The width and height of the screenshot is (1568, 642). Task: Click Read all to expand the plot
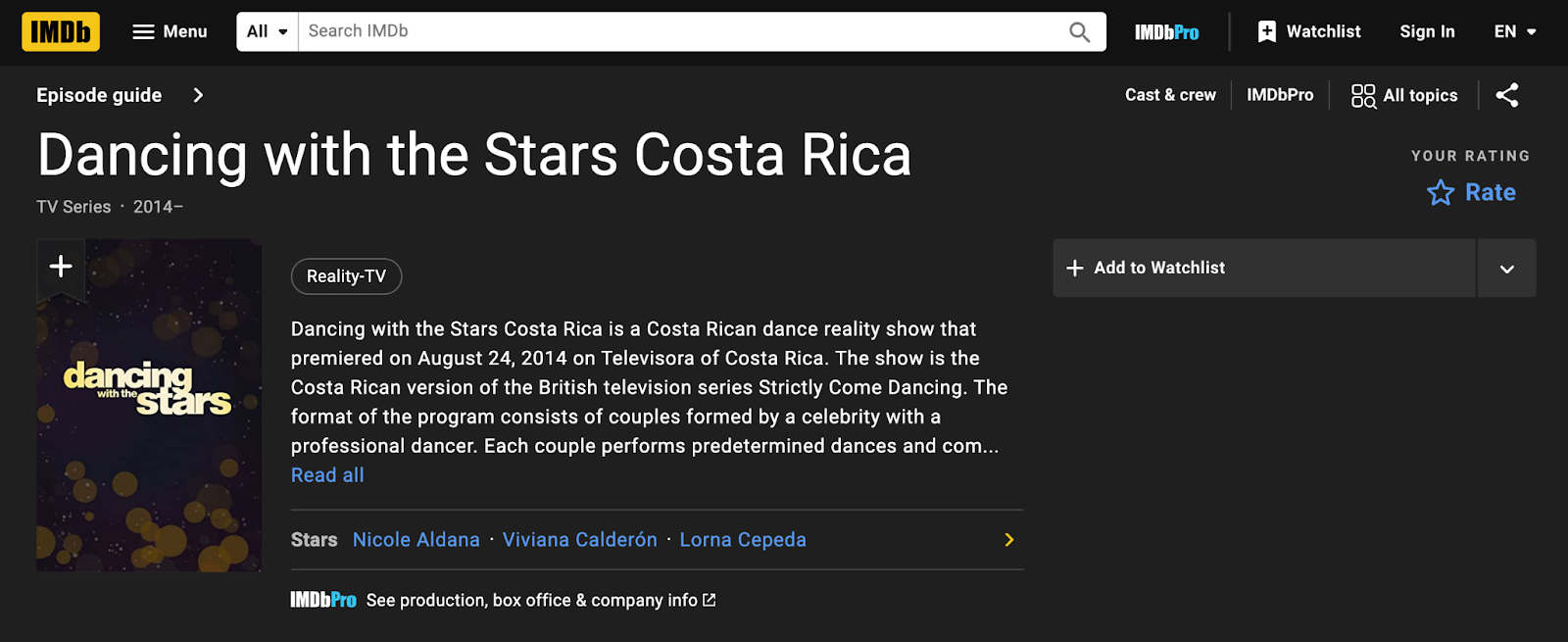click(x=327, y=475)
